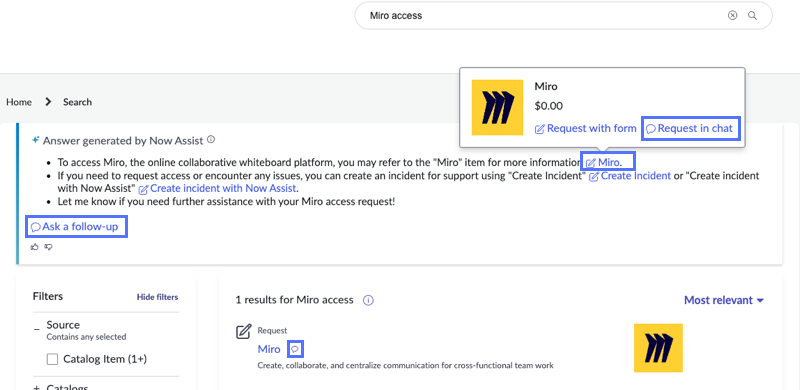This screenshot has width=800, height=390.
Task: Check the Catalog Item (1+) checkbox
Action: 52,359
